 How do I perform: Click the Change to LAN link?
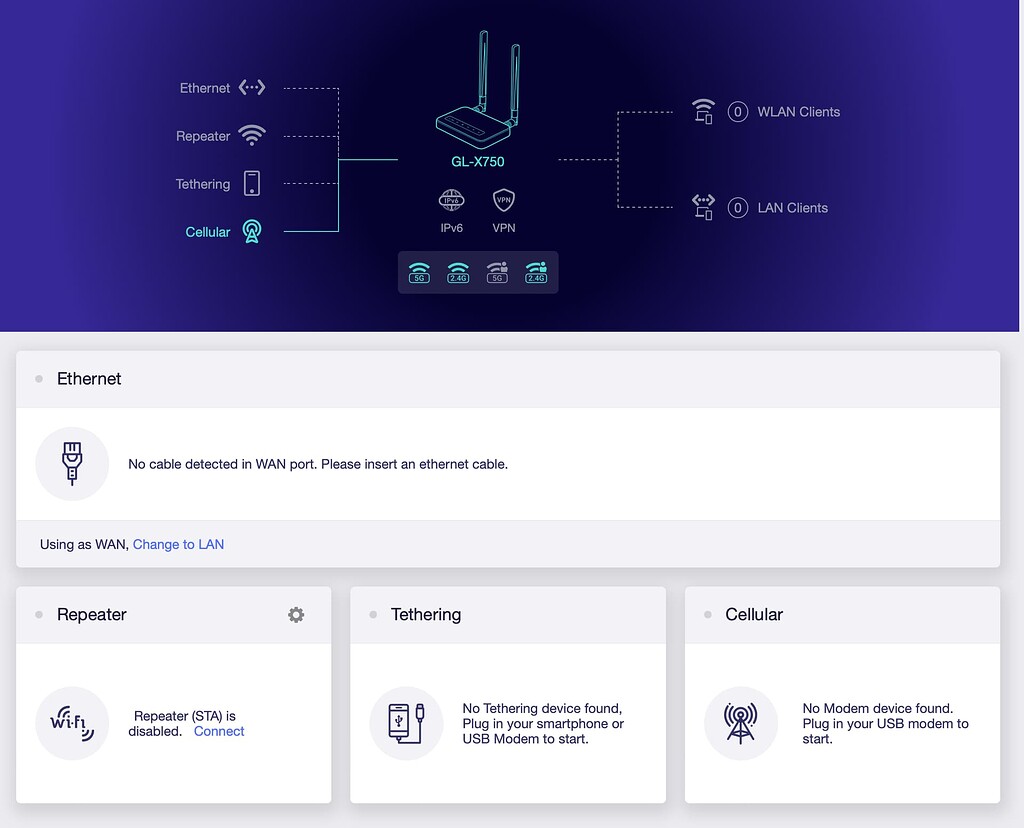(178, 545)
